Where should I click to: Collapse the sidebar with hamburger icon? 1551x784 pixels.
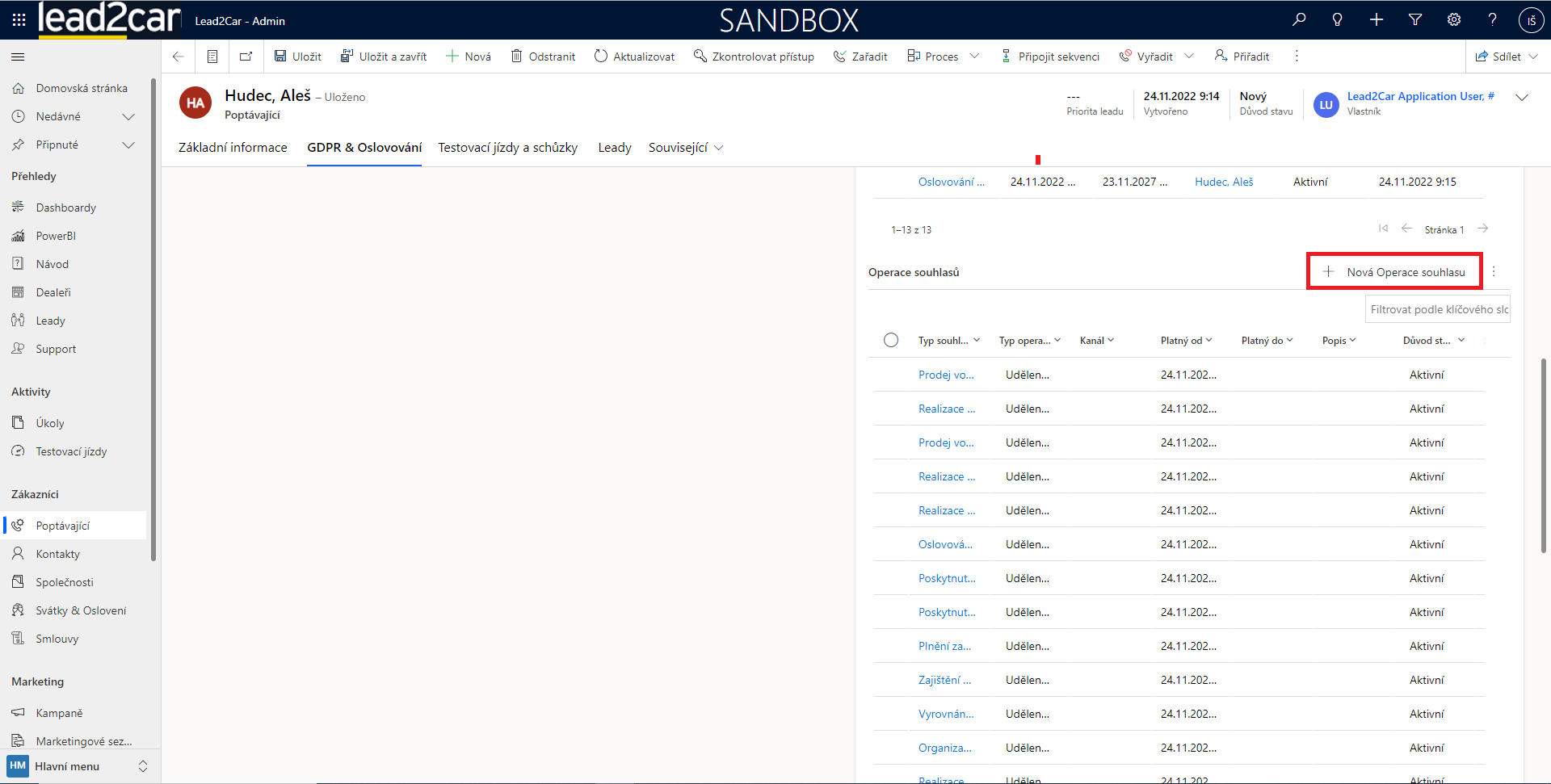[x=18, y=57]
